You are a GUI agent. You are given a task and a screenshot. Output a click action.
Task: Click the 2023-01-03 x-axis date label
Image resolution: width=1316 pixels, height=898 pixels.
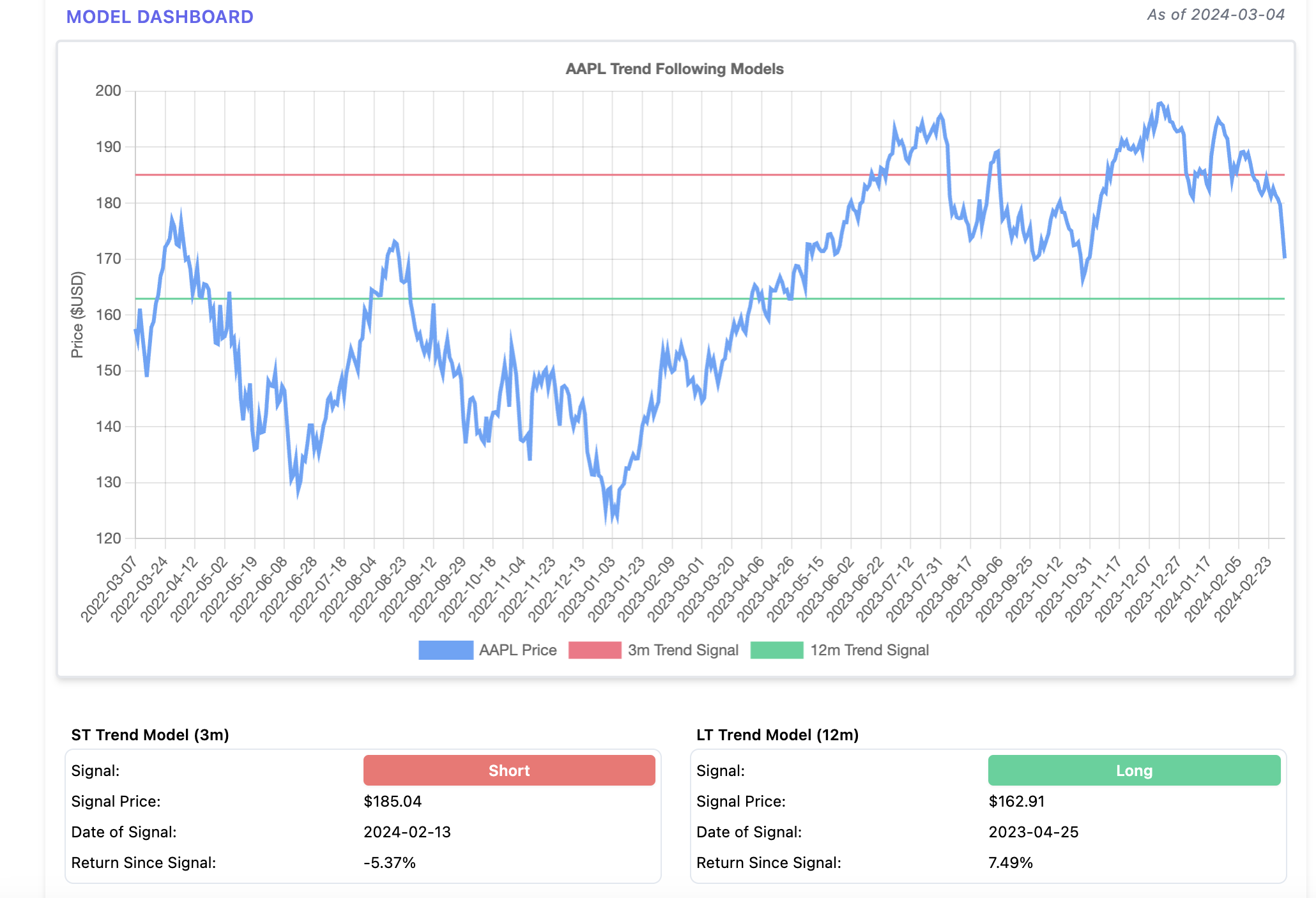(x=586, y=588)
